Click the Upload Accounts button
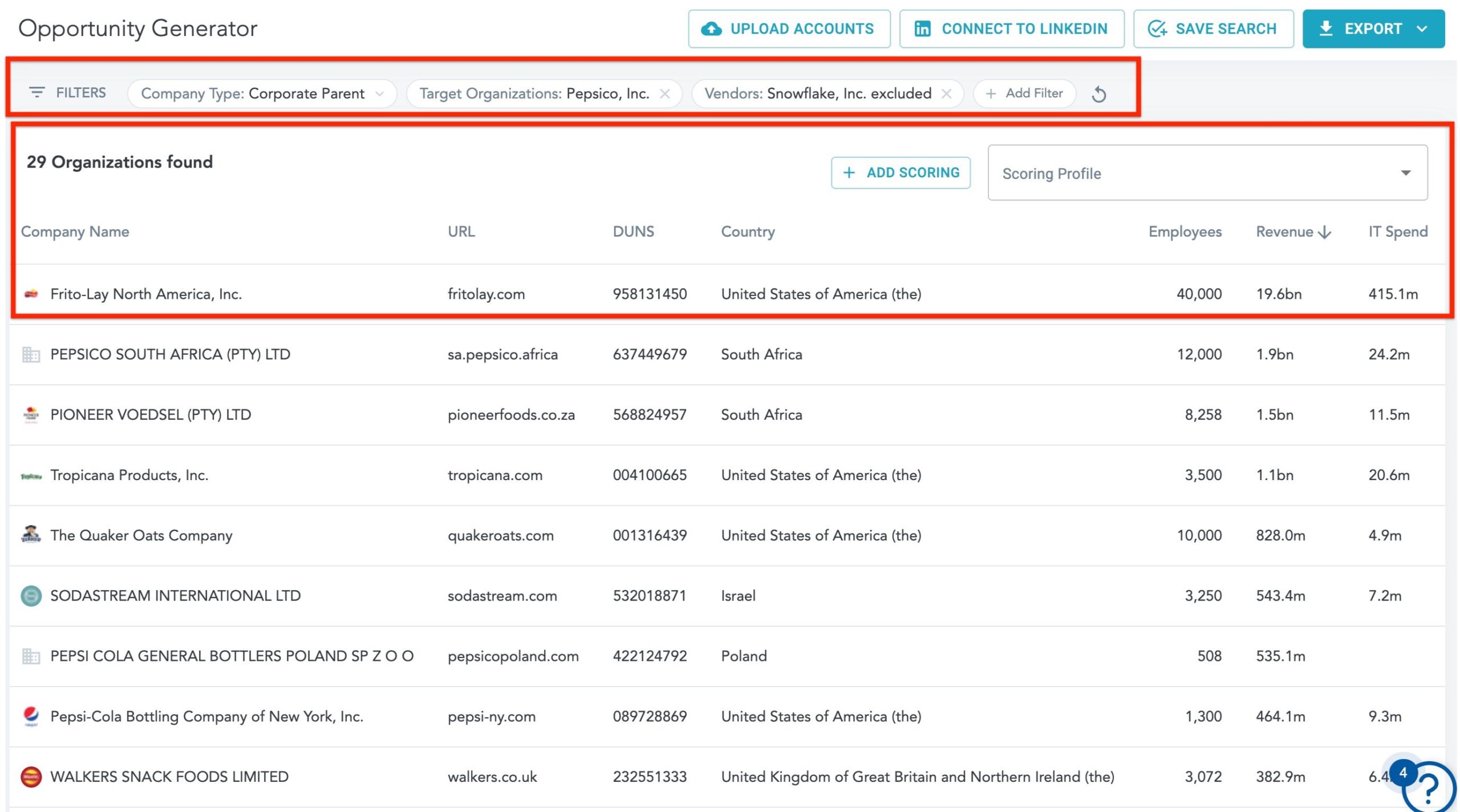Screen dimensions: 1460x812 pyautogui.click(x=789, y=29)
